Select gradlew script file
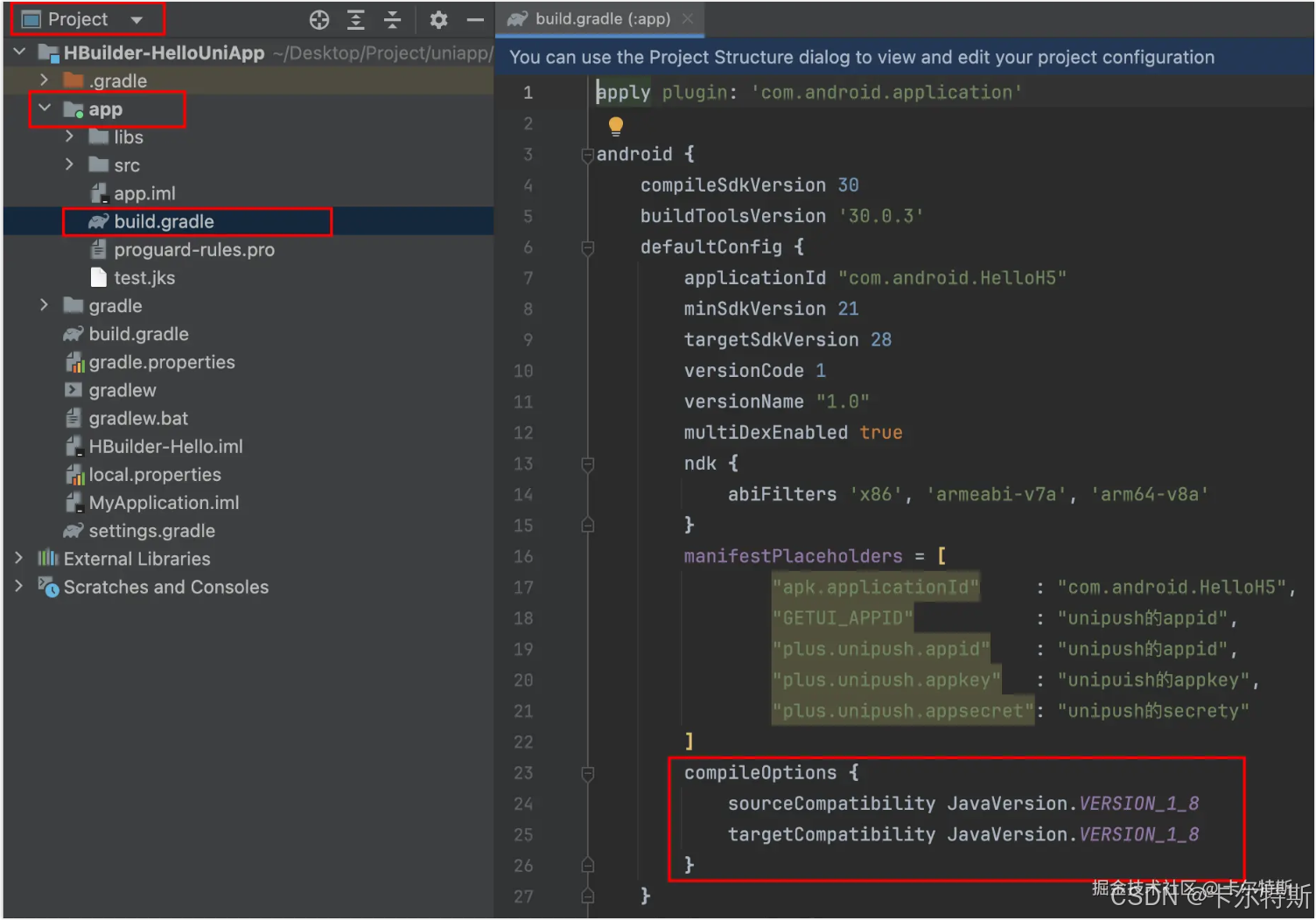This screenshot has height=920, width=1316. pos(122,390)
